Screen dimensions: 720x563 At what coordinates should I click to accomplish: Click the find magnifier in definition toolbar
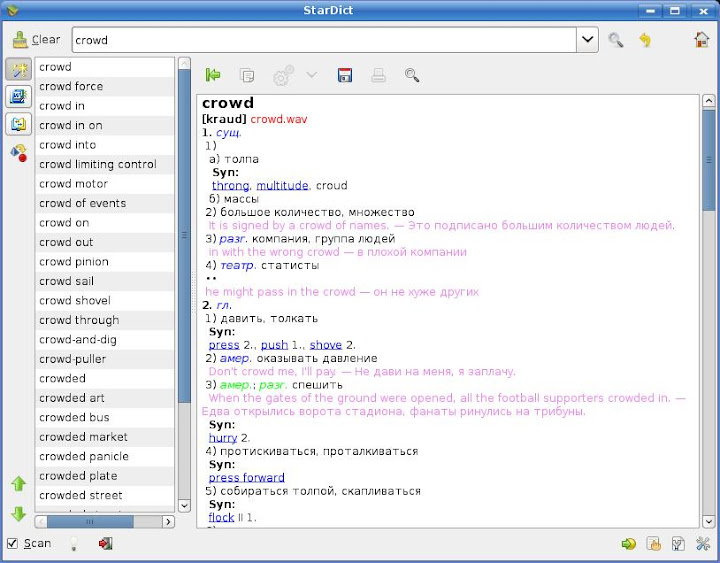pos(412,75)
